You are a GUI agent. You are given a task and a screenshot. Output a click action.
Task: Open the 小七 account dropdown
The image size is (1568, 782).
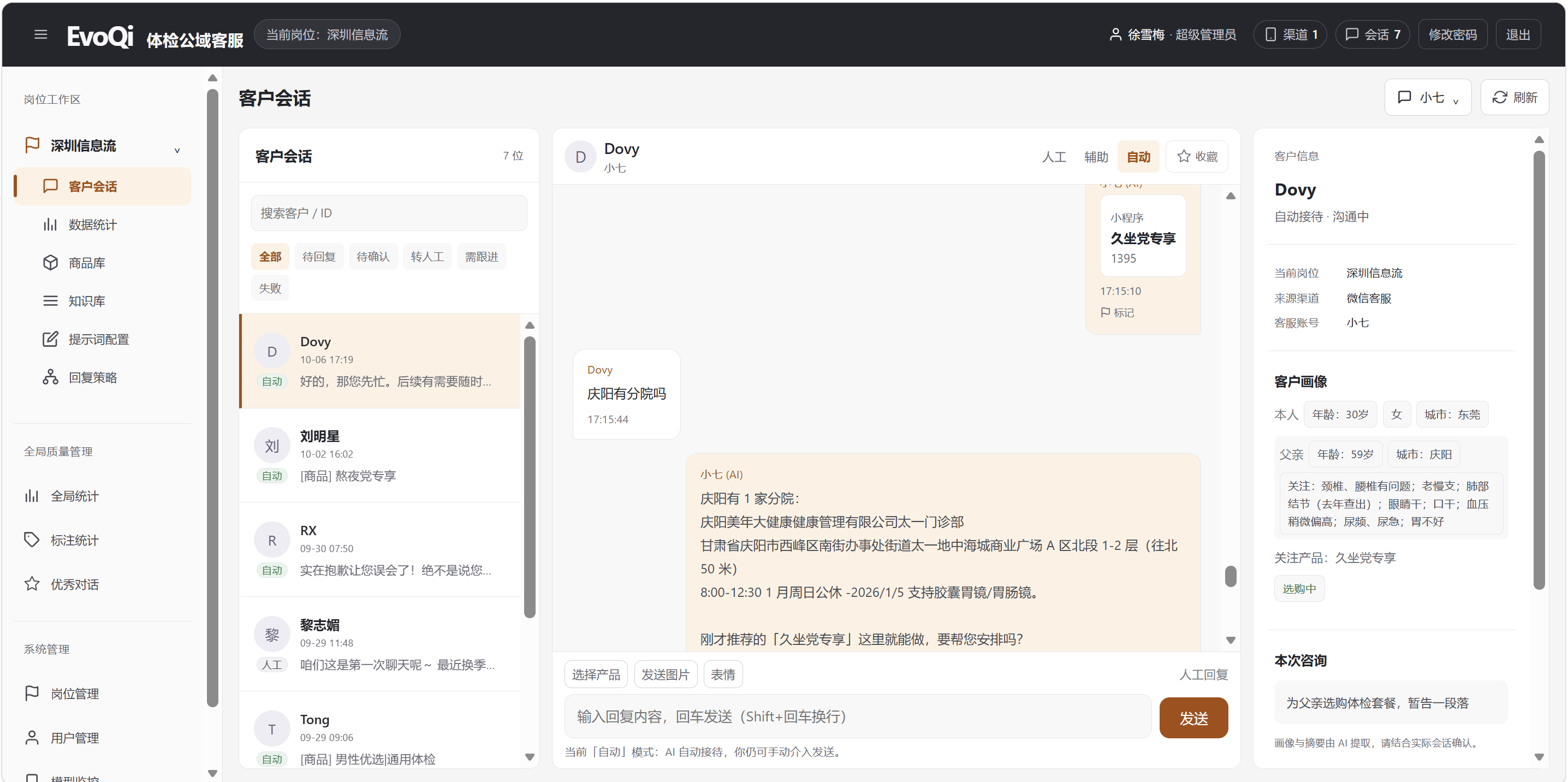point(1427,97)
